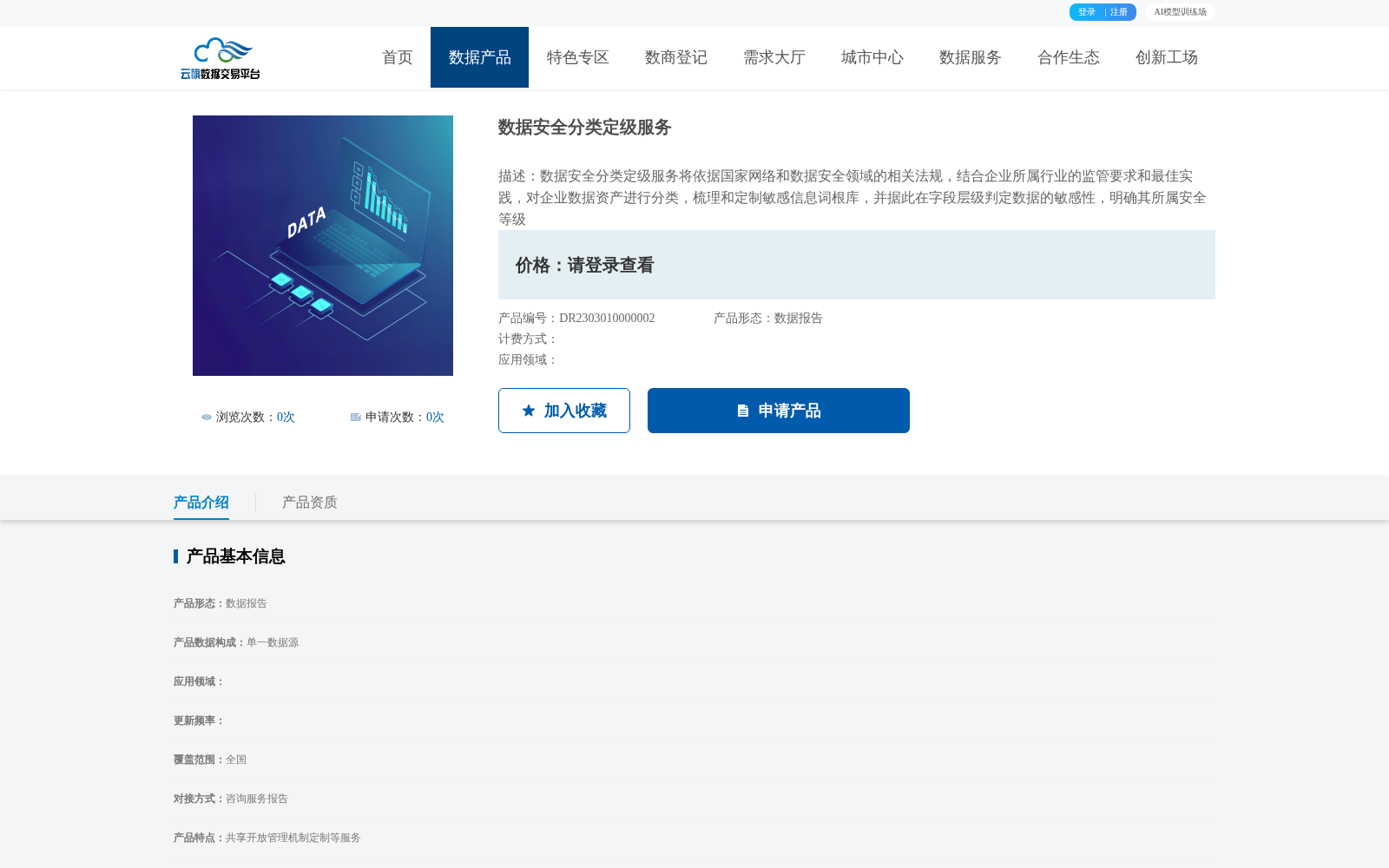Click the document icon in 申请产品
Screen dimensions: 1389x868
743,411
